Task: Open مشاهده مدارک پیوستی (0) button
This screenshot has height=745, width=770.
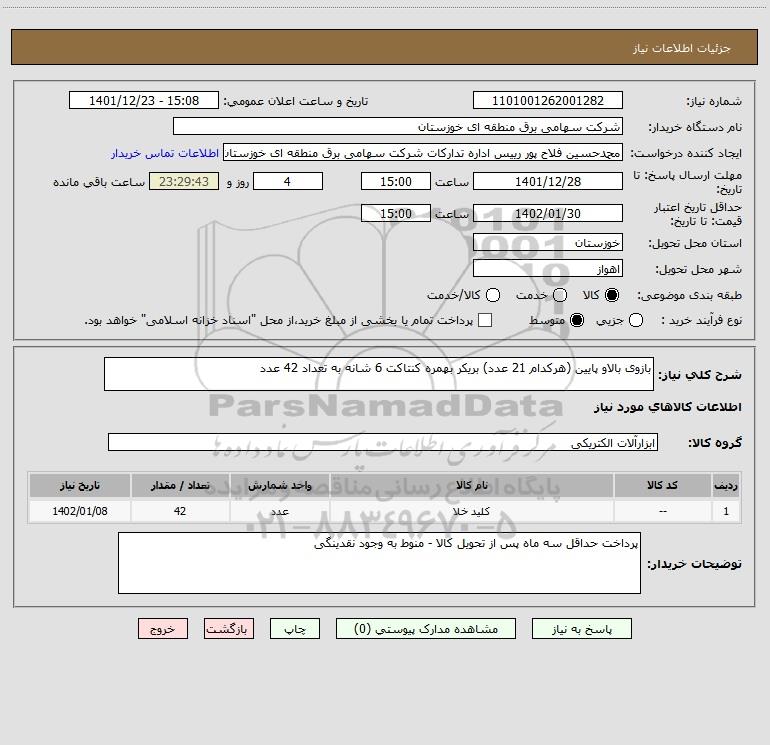Action: (424, 629)
